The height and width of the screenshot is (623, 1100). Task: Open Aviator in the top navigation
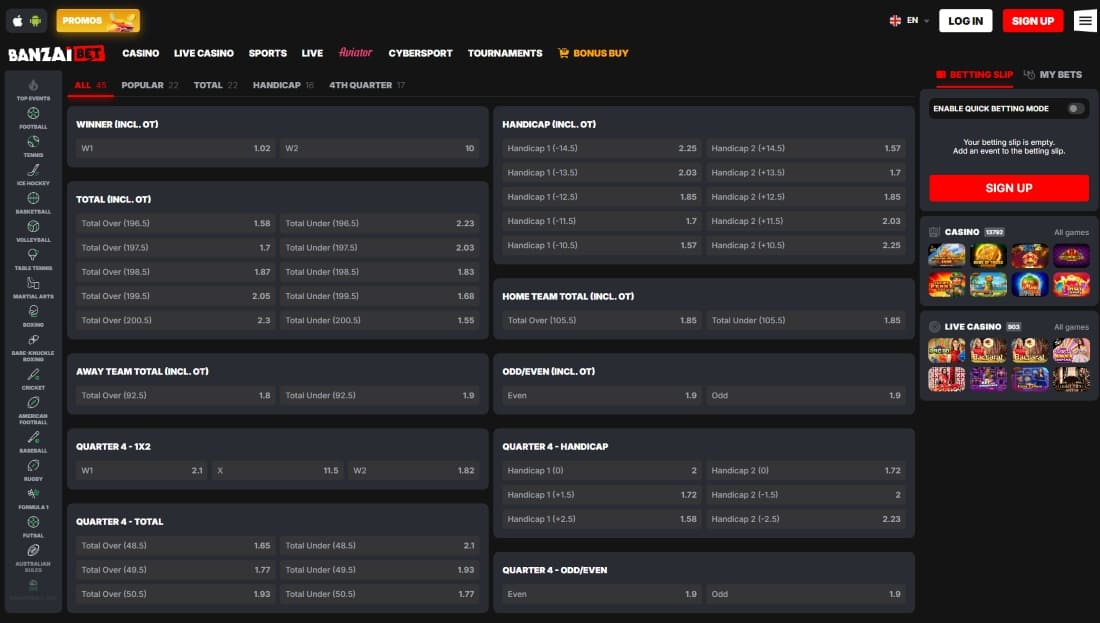355,53
